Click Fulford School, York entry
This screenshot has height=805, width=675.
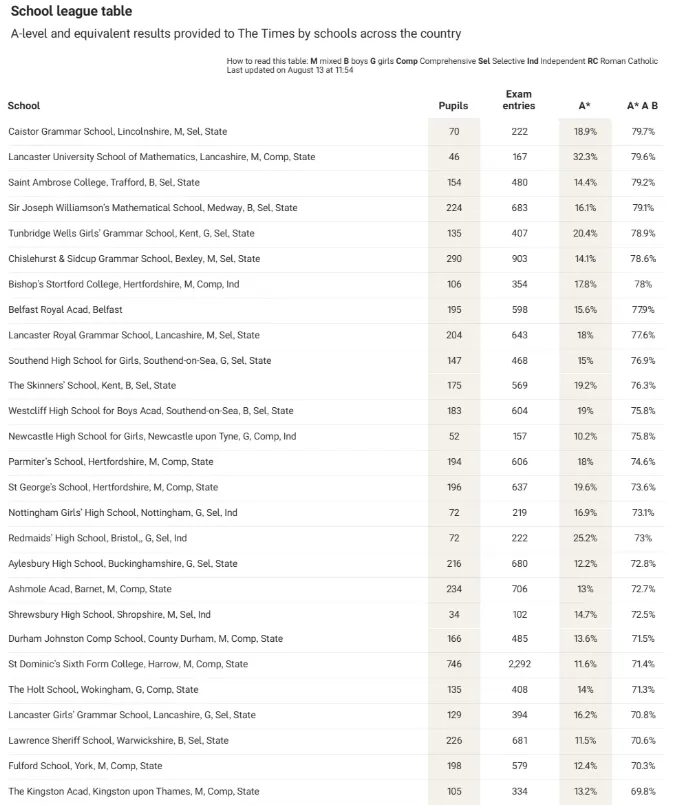85,766
